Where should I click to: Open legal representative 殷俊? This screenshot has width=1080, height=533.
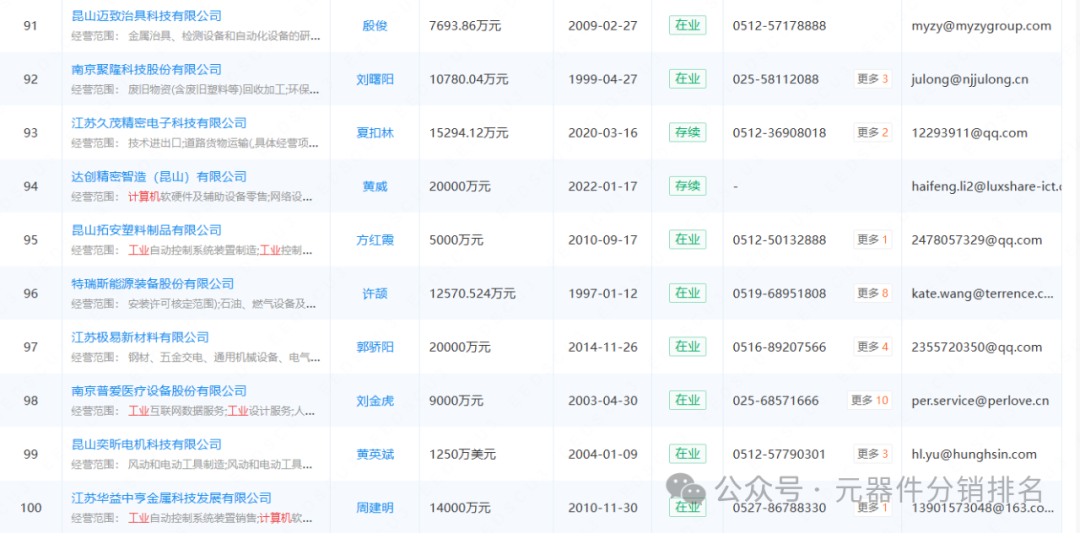pos(375,26)
